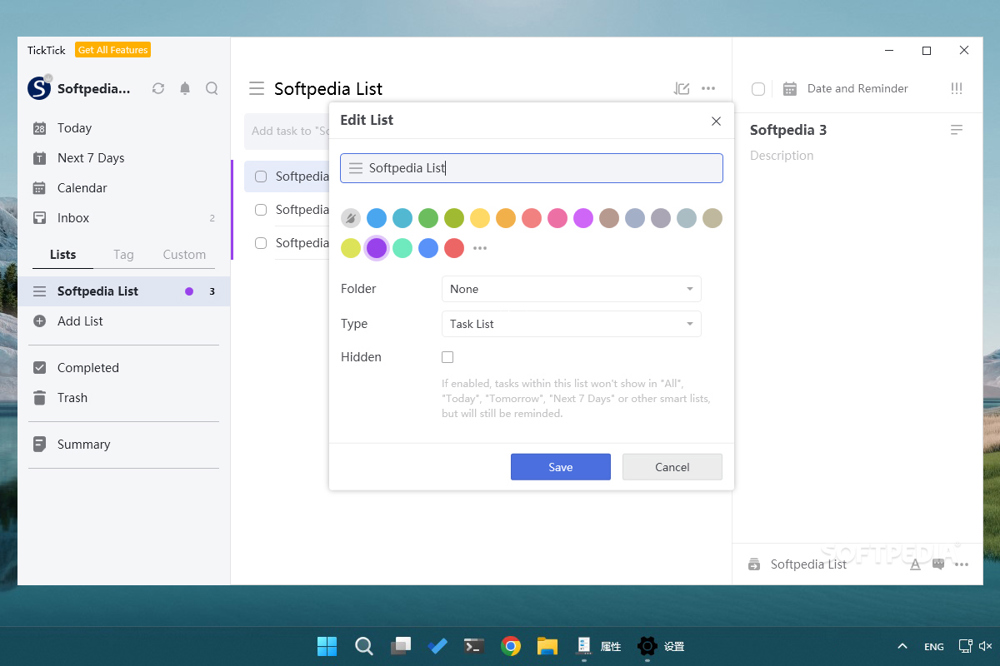Open File Explorer from taskbar
The height and width of the screenshot is (666, 1000).
[547, 646]
